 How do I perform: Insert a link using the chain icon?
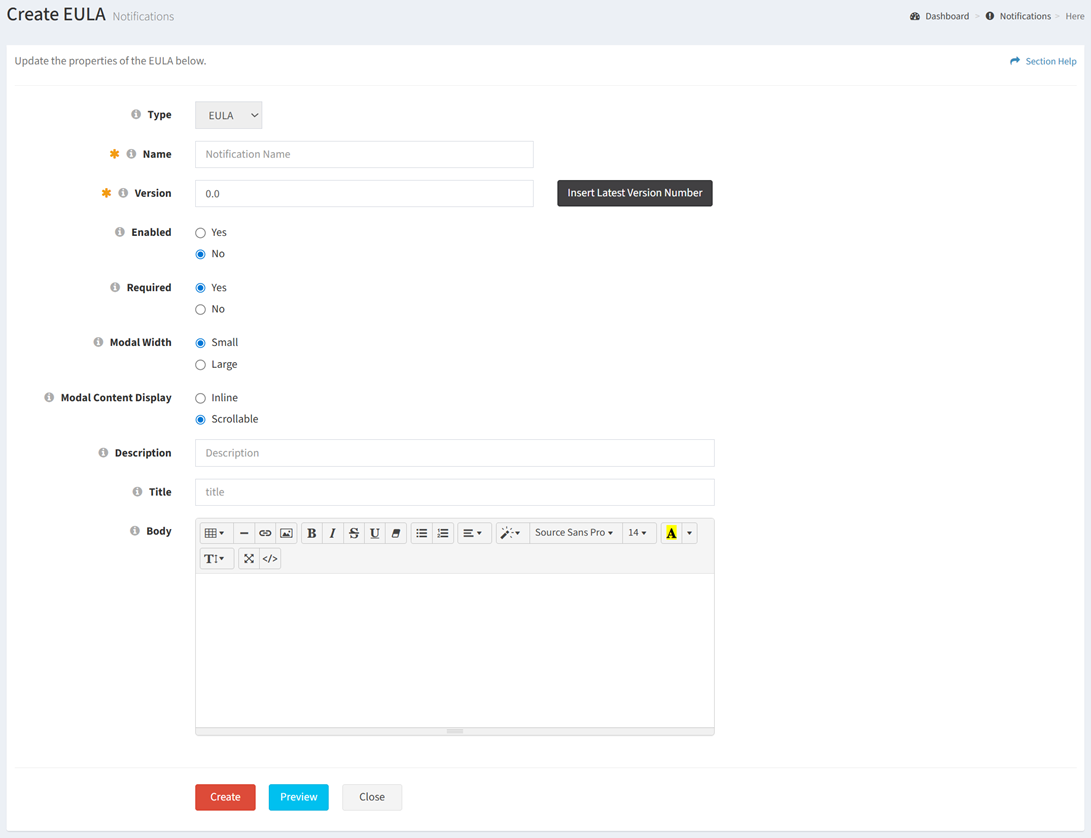[265, 533]
